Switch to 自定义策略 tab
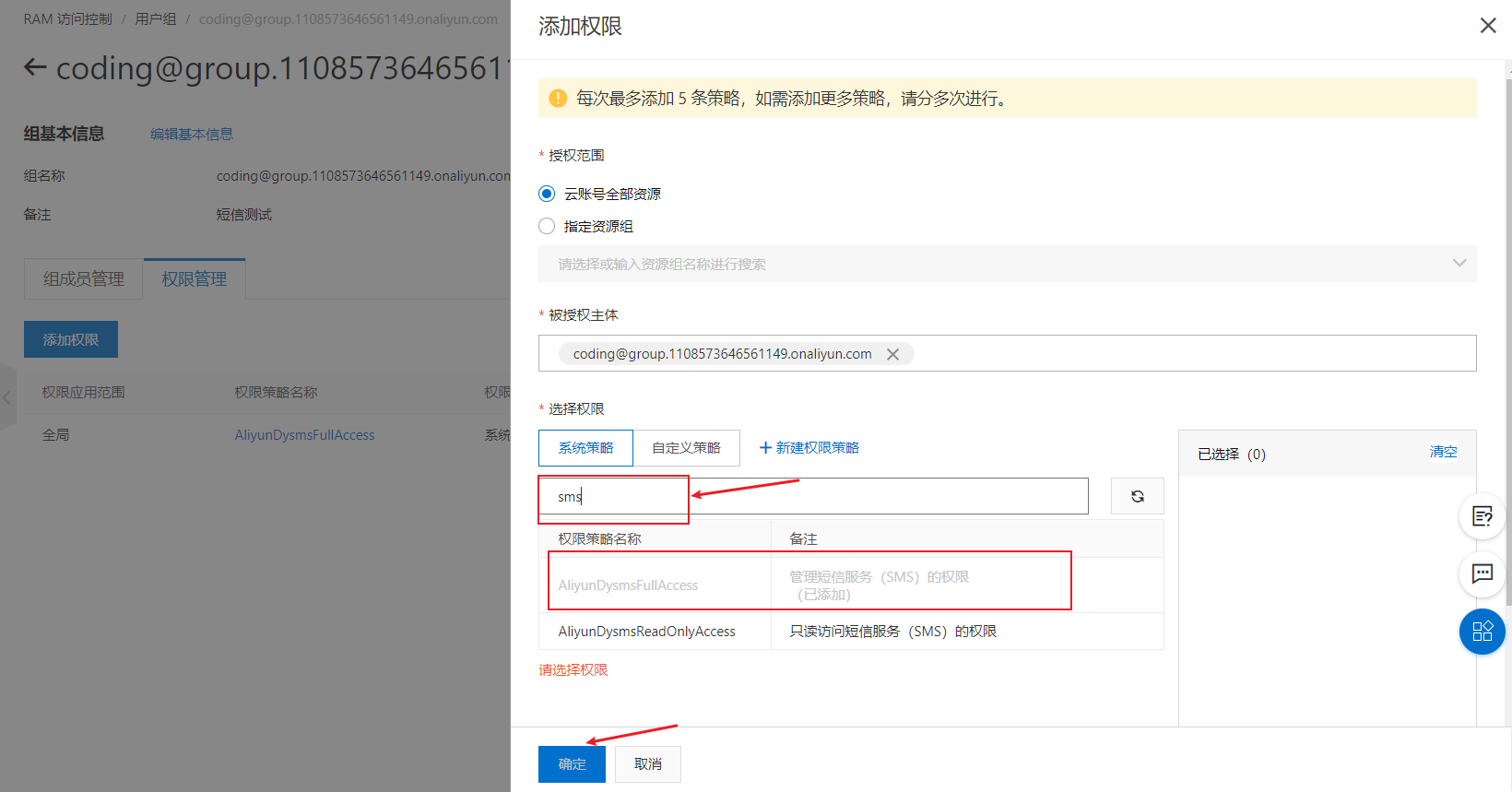 (686, 448)
